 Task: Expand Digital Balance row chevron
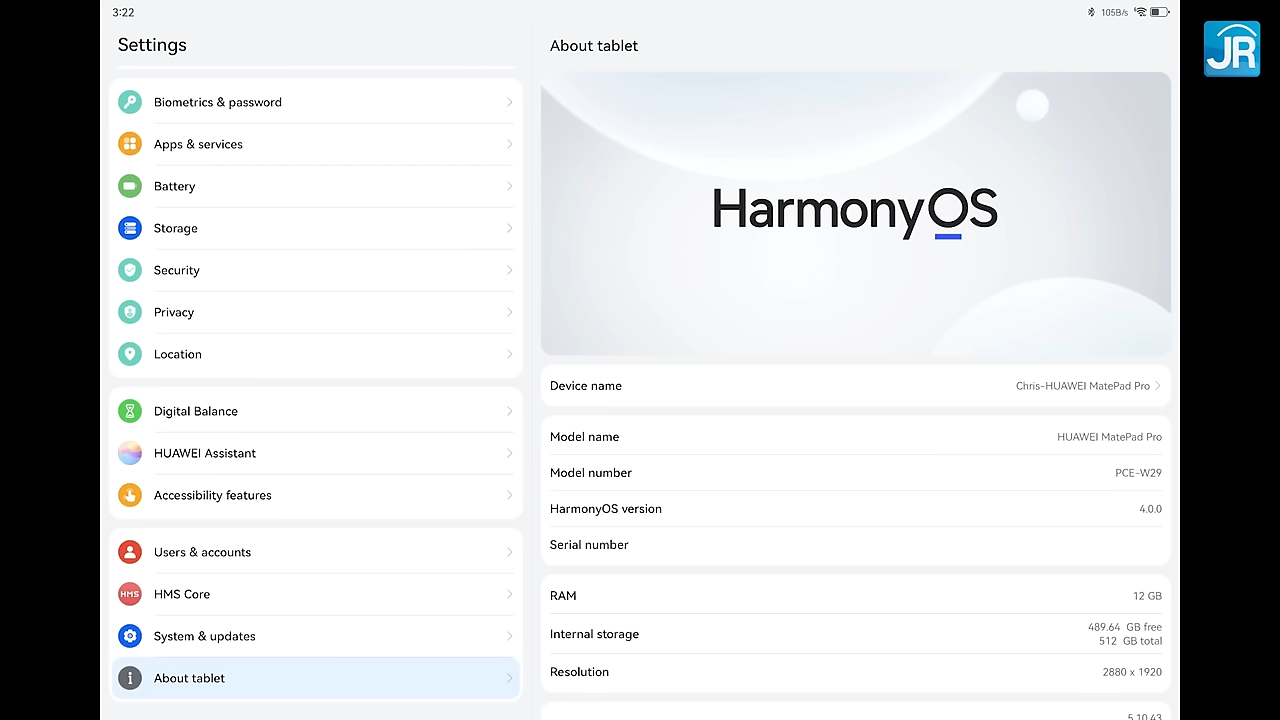coord(509,411)
